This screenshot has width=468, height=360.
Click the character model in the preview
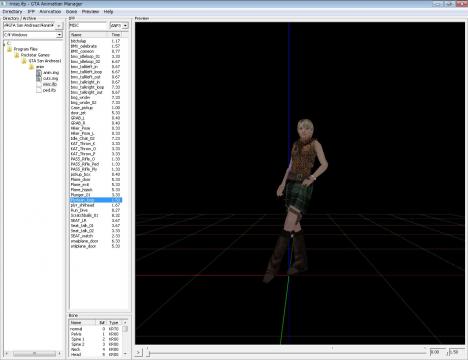296,200
